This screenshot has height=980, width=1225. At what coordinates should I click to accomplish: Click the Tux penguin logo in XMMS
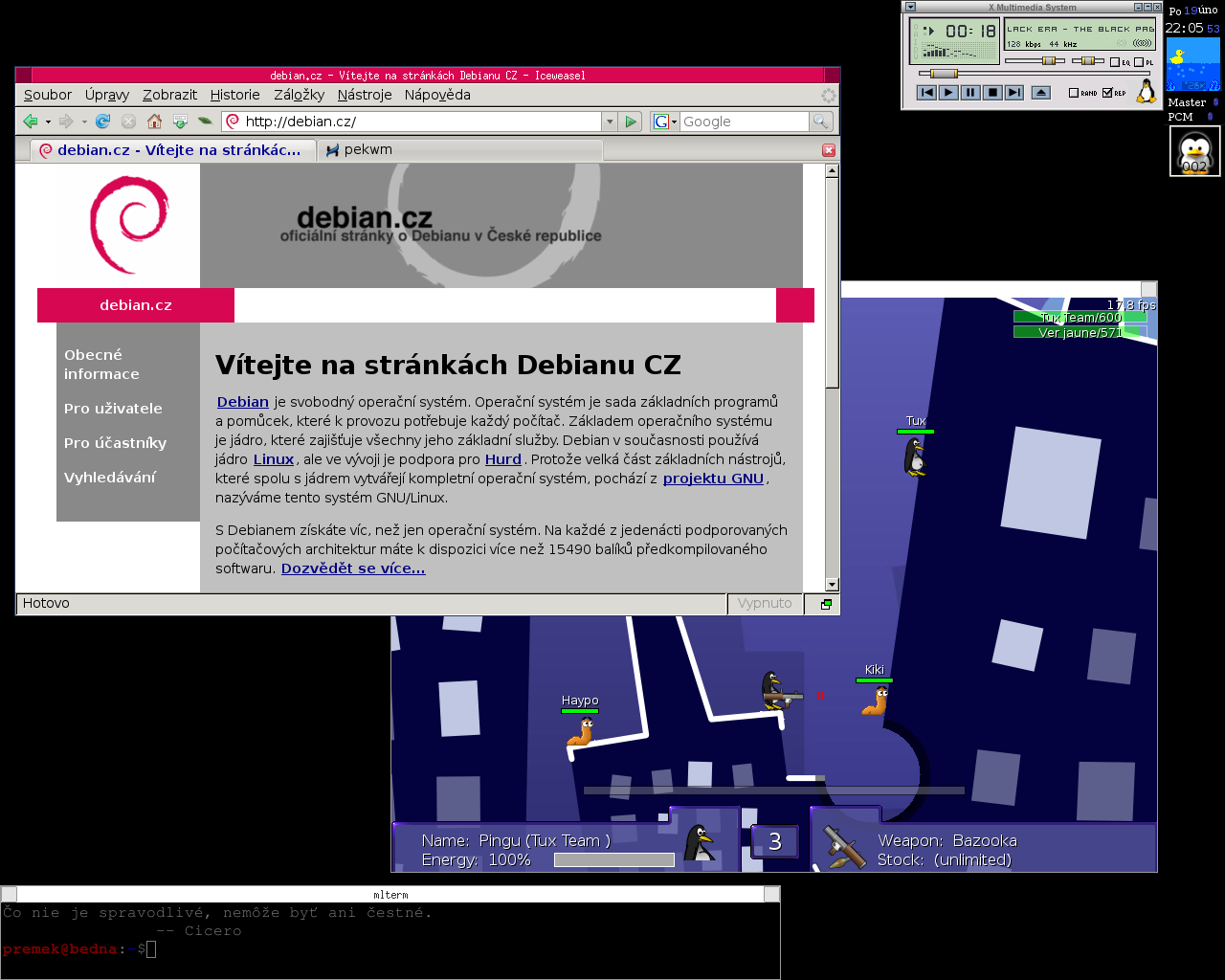1146,91
